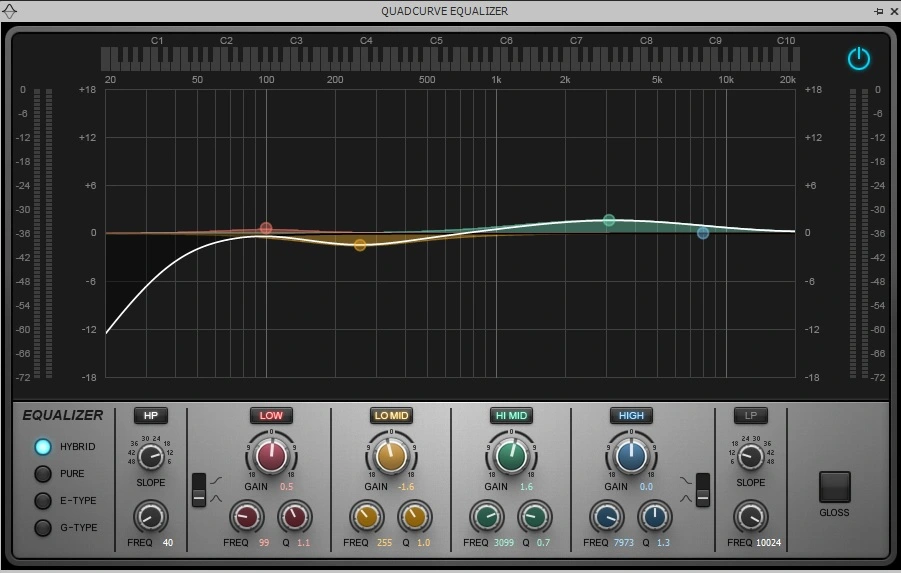The height and width of the screenshot is (573, 901).
Task: Toggle the equalizer power button
Action: click(x=858, y=59)
